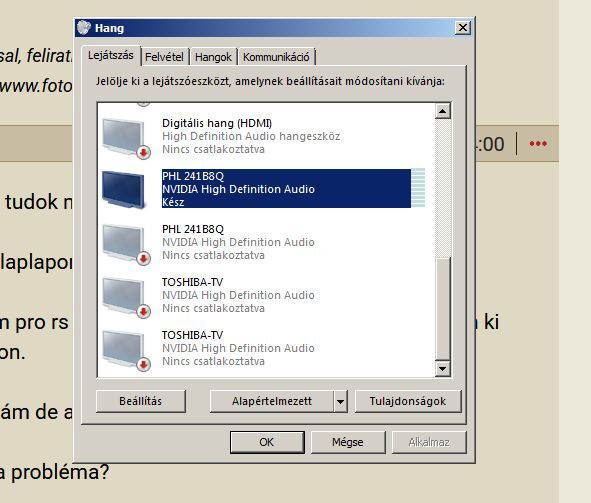Click the selected PHL 241B8Q monitor icon
Viewport: 591px width, 503px height.
click(124, 189)
